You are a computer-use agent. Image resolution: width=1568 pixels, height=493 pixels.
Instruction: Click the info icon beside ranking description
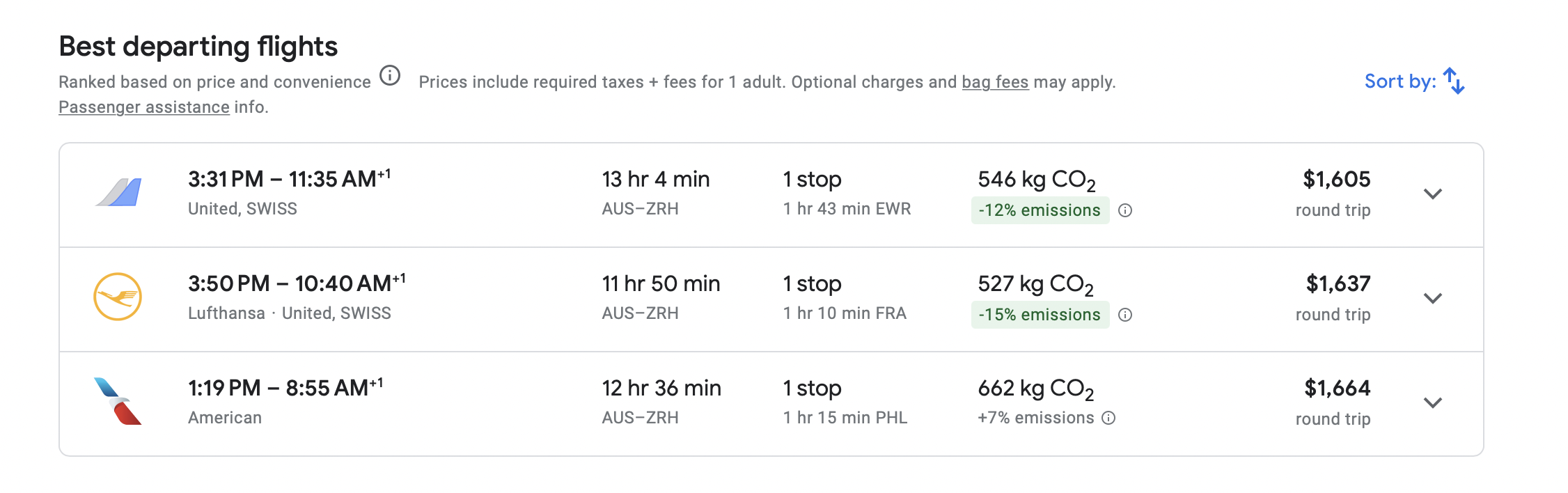coord(390,75)
